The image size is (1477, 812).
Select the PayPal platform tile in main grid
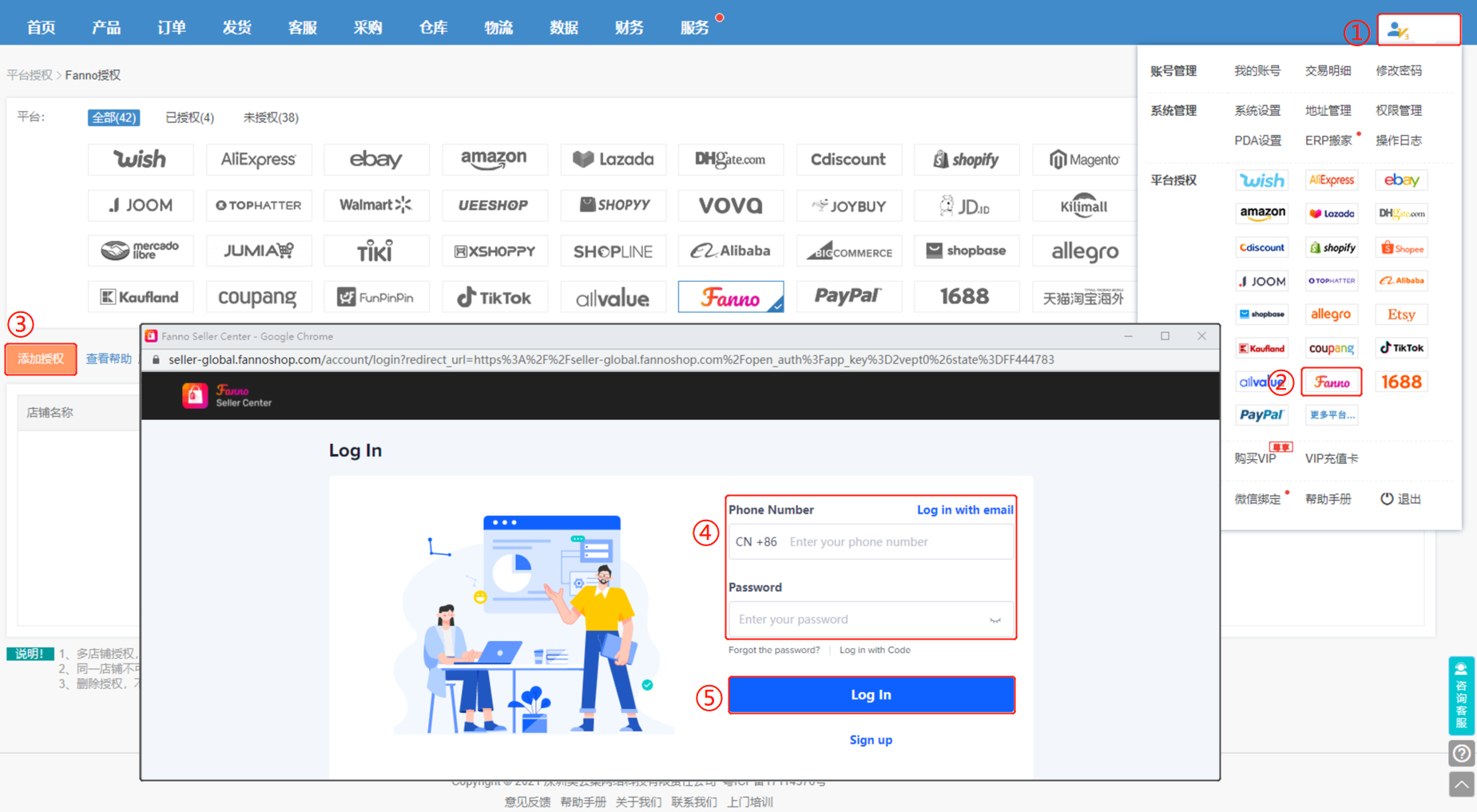[x=848, y=298]
